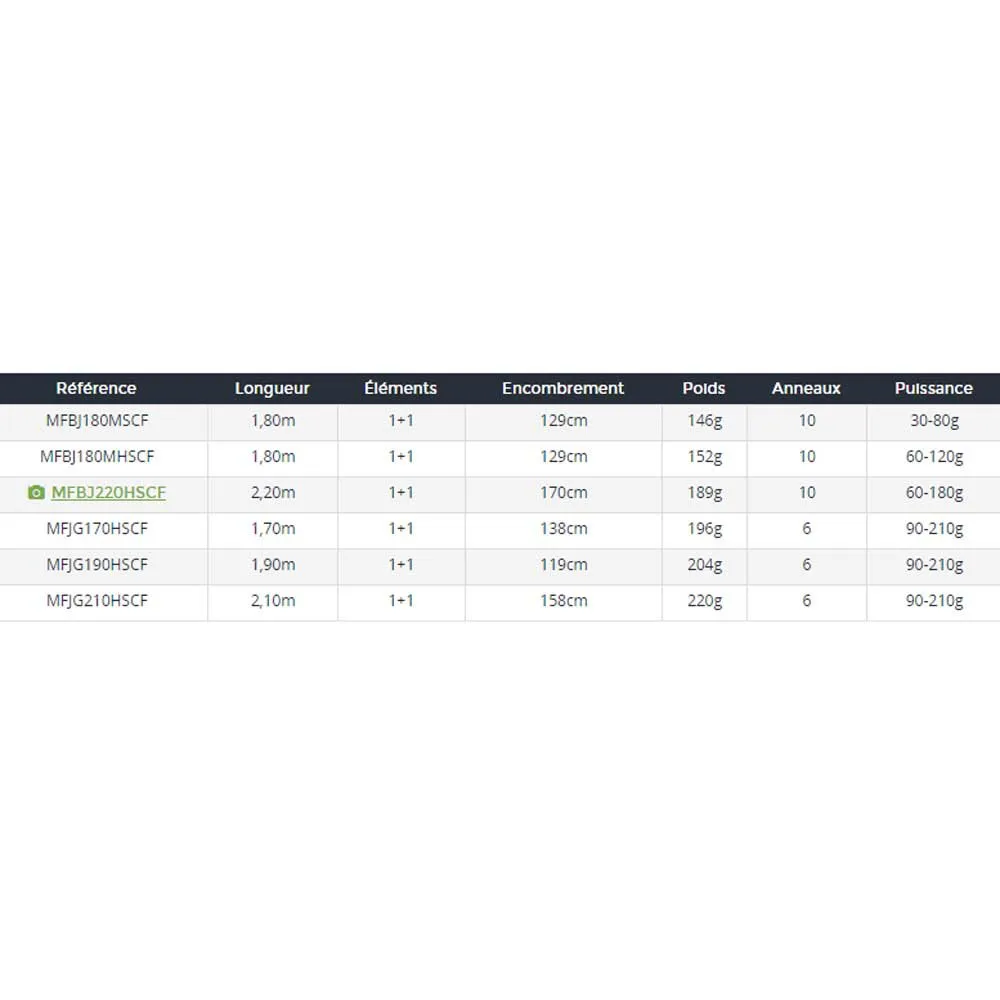Click the Anneaux column header
Screen dimensions: 1000x1000
(x=806, y=388)
